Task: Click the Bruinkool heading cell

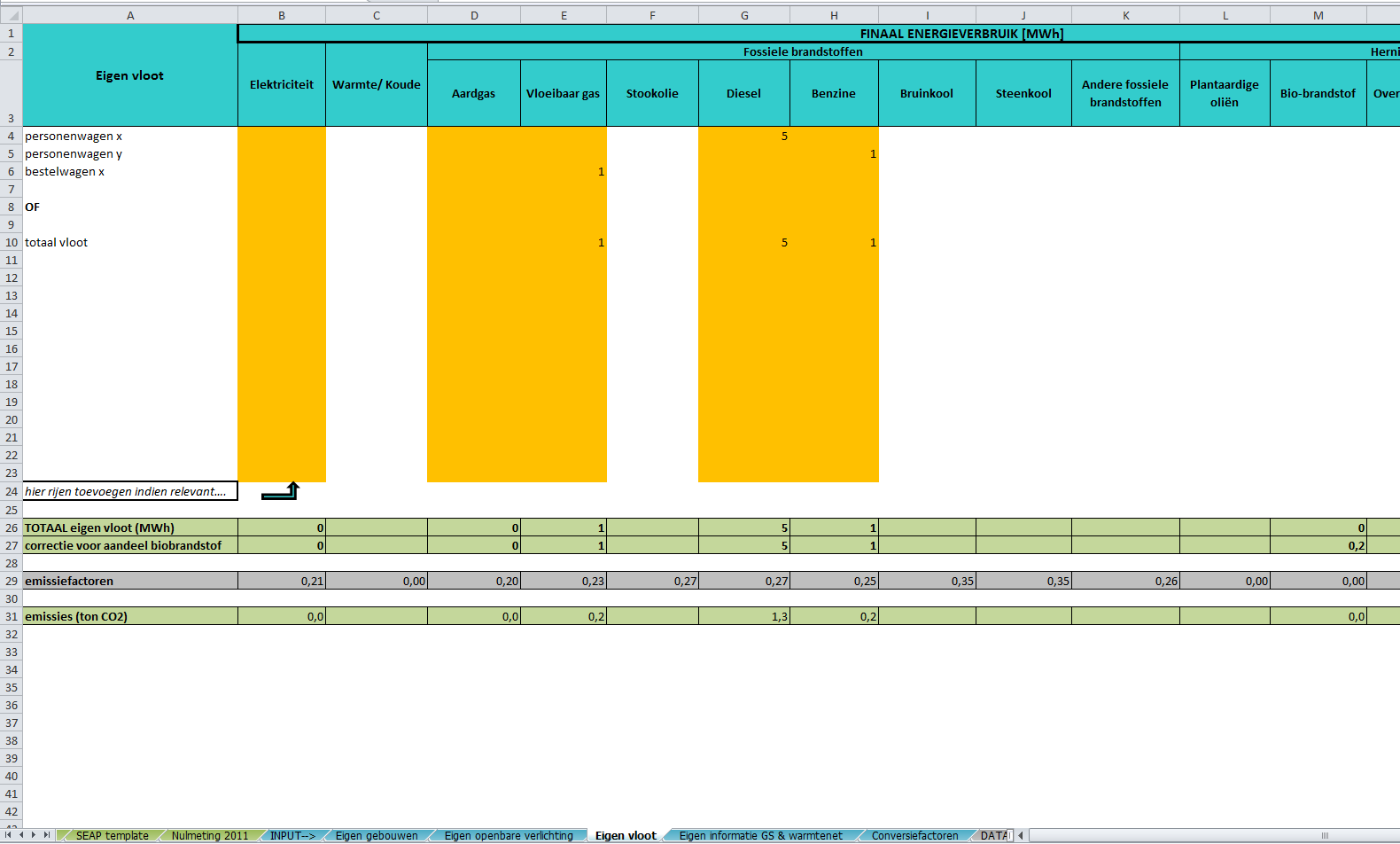Action: pyautogui.click(x=927, y=93)
